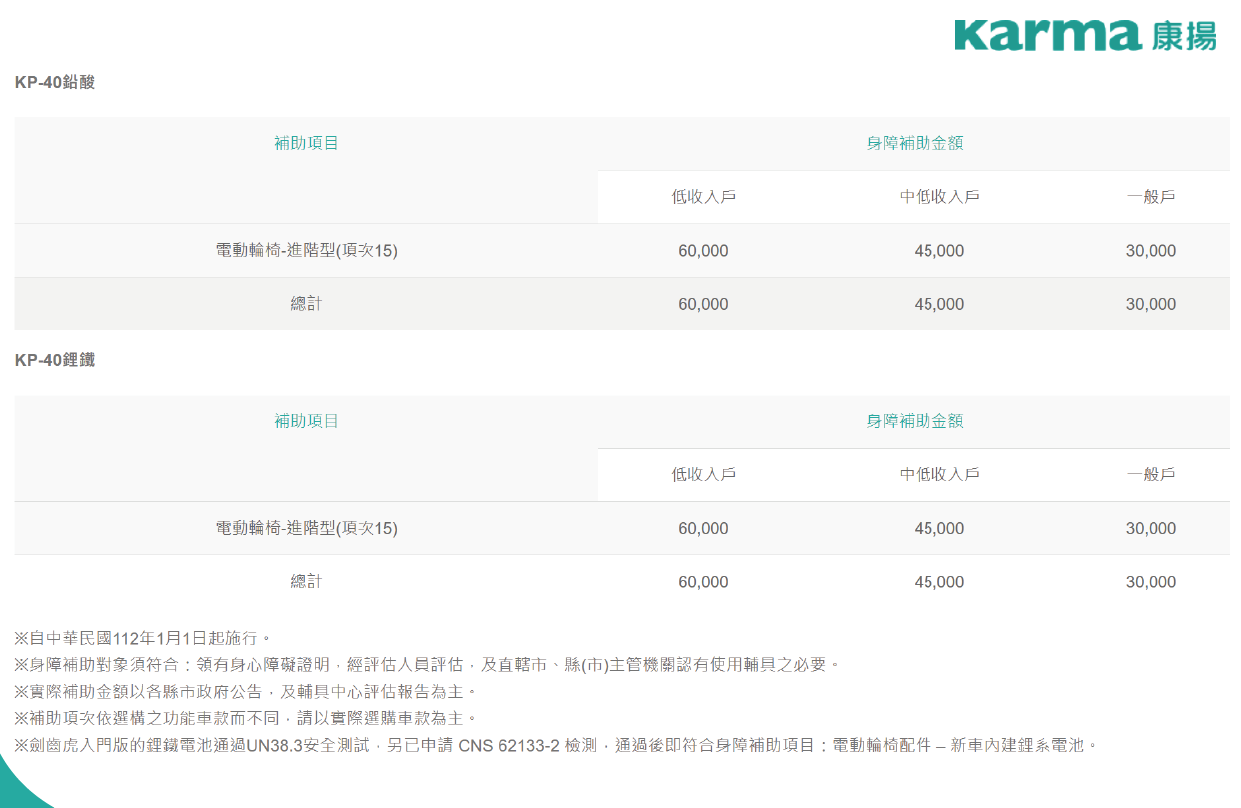The width and height of the screenshot is (1241, 808).
Task: Click 補助項目 header in KP-40鋰鐵 table
Action: (306, 421)
